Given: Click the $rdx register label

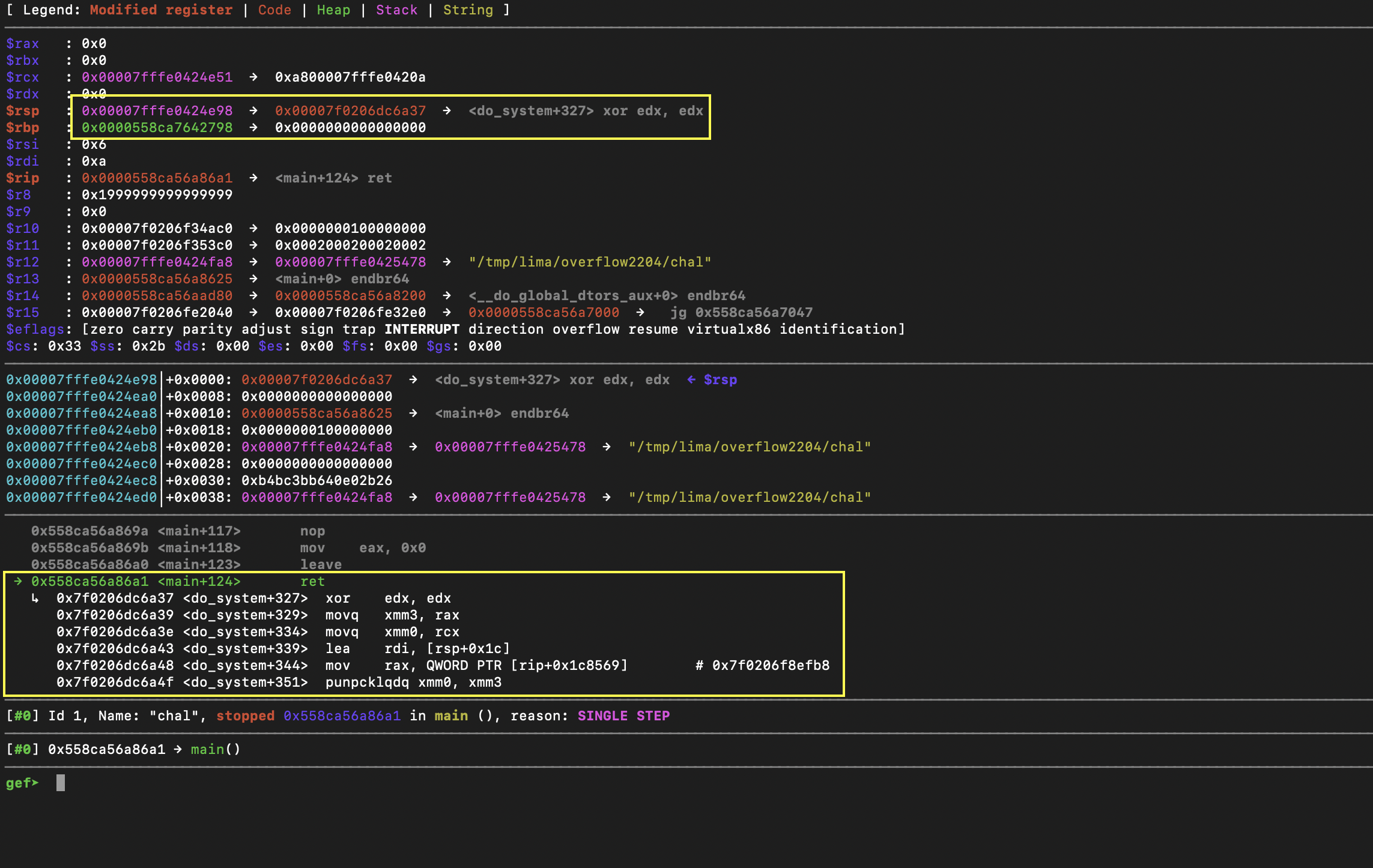Looking at the screenshot, I should click(22, 94).
